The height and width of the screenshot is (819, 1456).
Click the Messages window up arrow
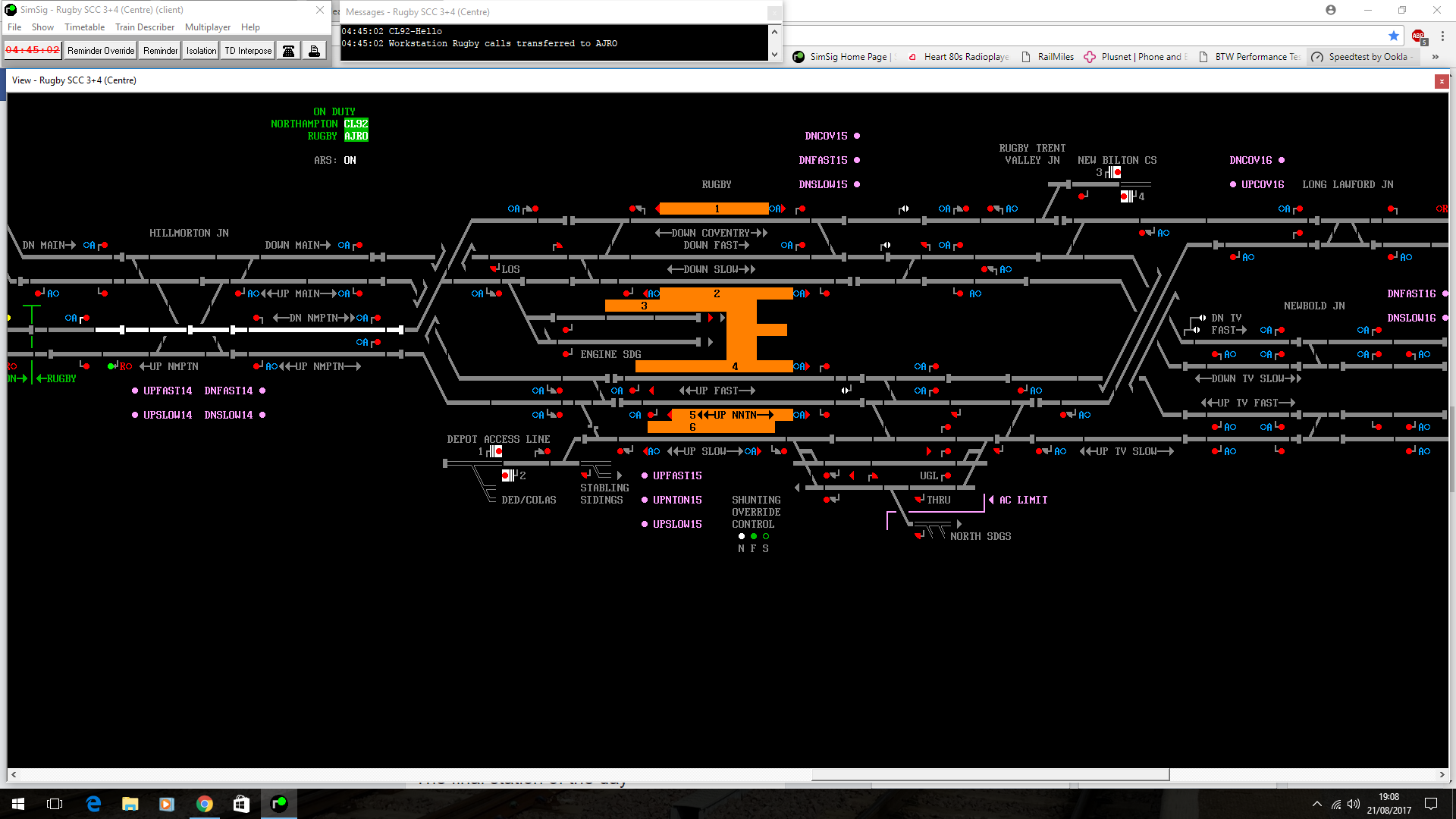coord(774,32)
